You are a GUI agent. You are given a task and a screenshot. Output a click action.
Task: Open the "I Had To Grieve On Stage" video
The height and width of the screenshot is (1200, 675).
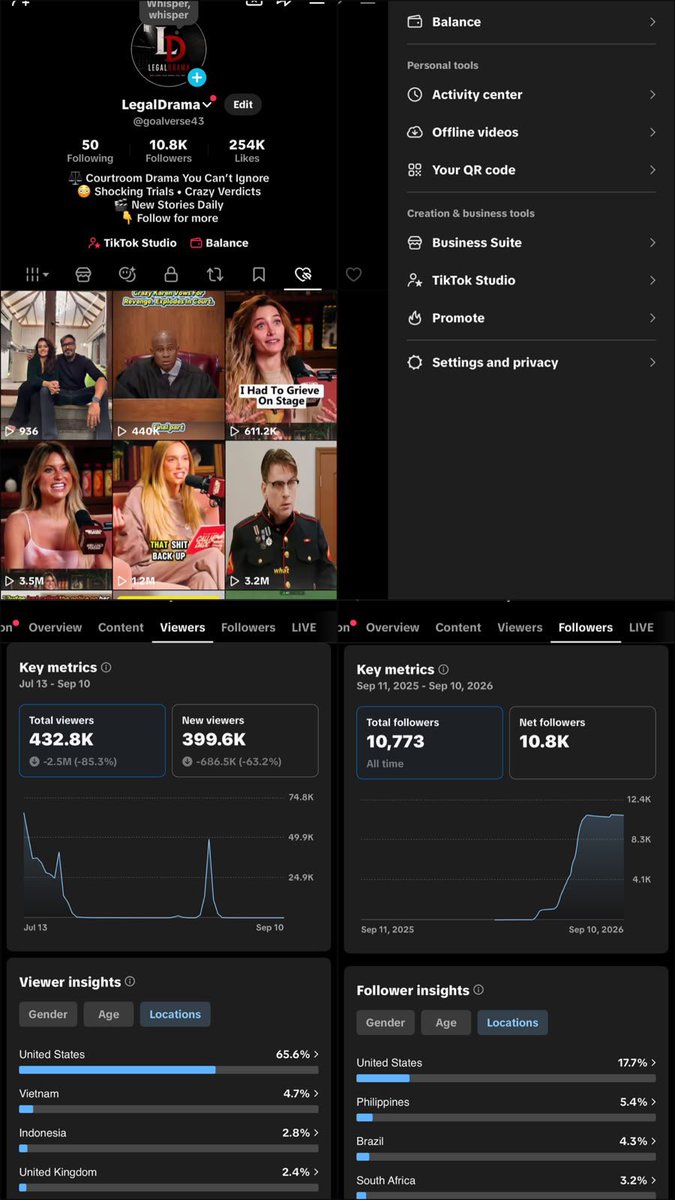[281, 365]
